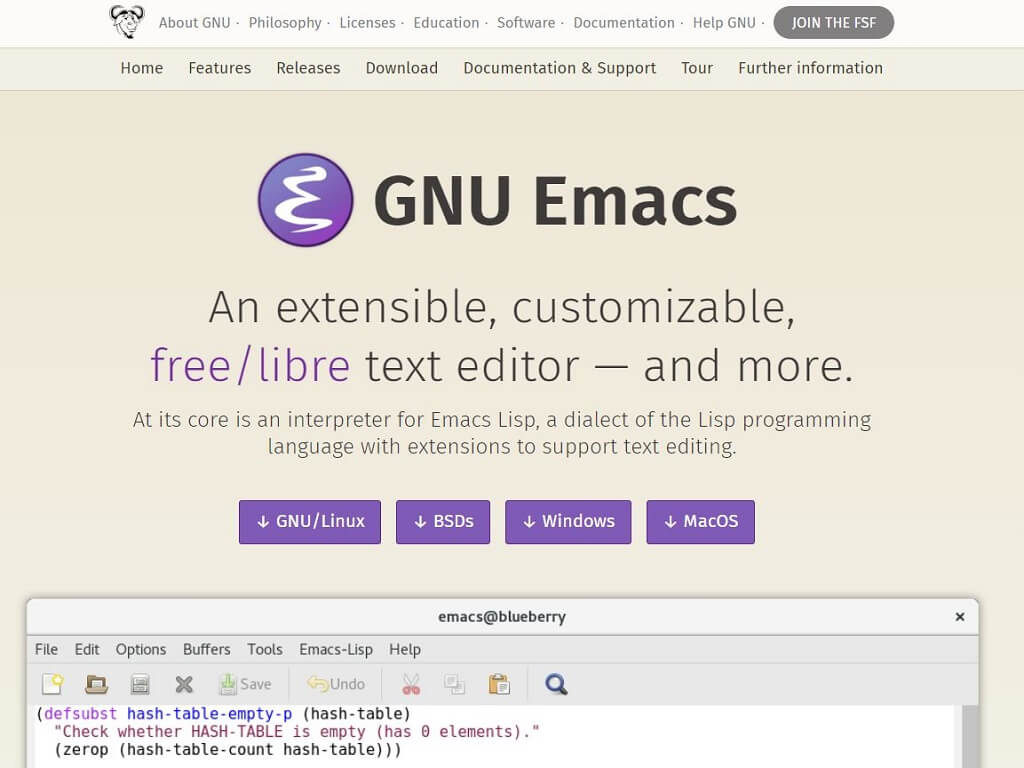Click the GNU head logo icon
The height and width of the screenshot is (768, 1024).
(x=127, y=22)
